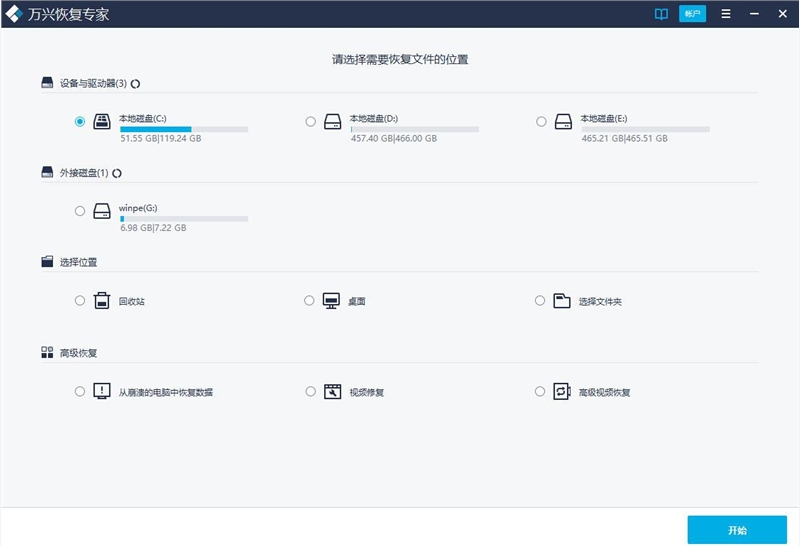Image resolution: width=800 pixels, height=546 pixels.
Task: Click the 外接磁盘 section drive icon
Action: tap(47, 172)
